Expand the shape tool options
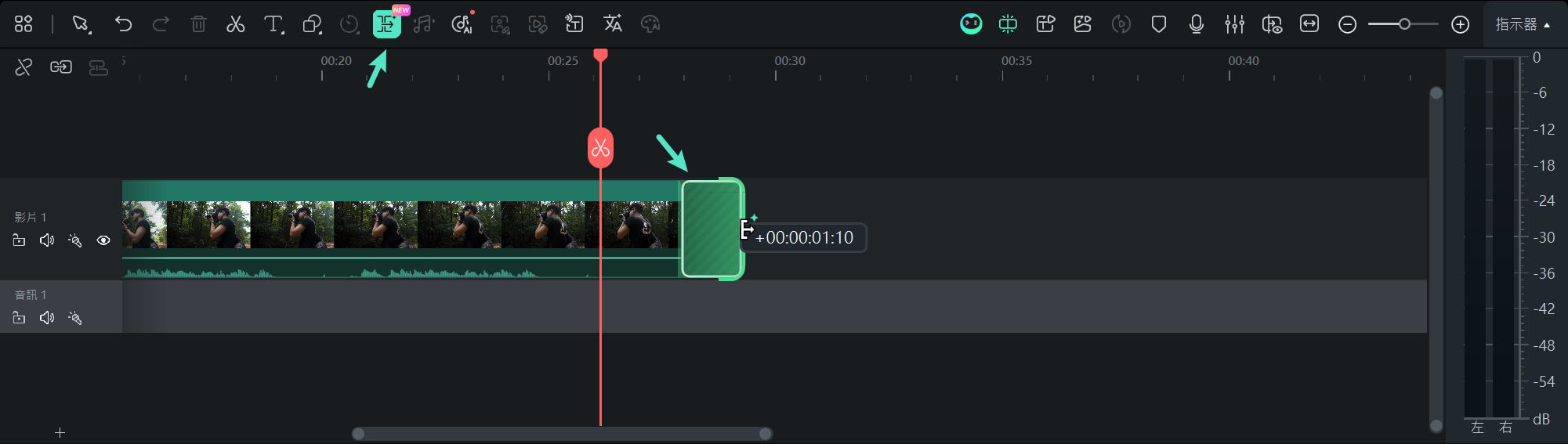This screenshot has height=444, width=1568. (x=313, y=24)
